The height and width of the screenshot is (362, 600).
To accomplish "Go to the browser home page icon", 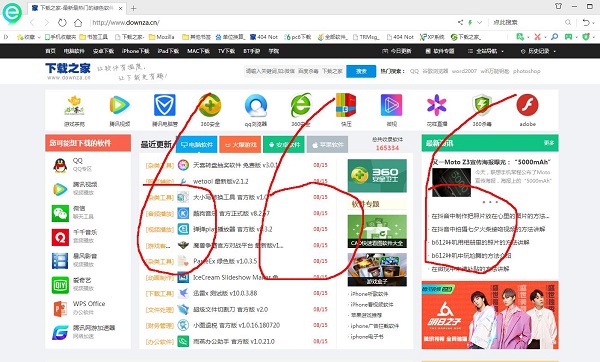I will [x=78, y=23].
